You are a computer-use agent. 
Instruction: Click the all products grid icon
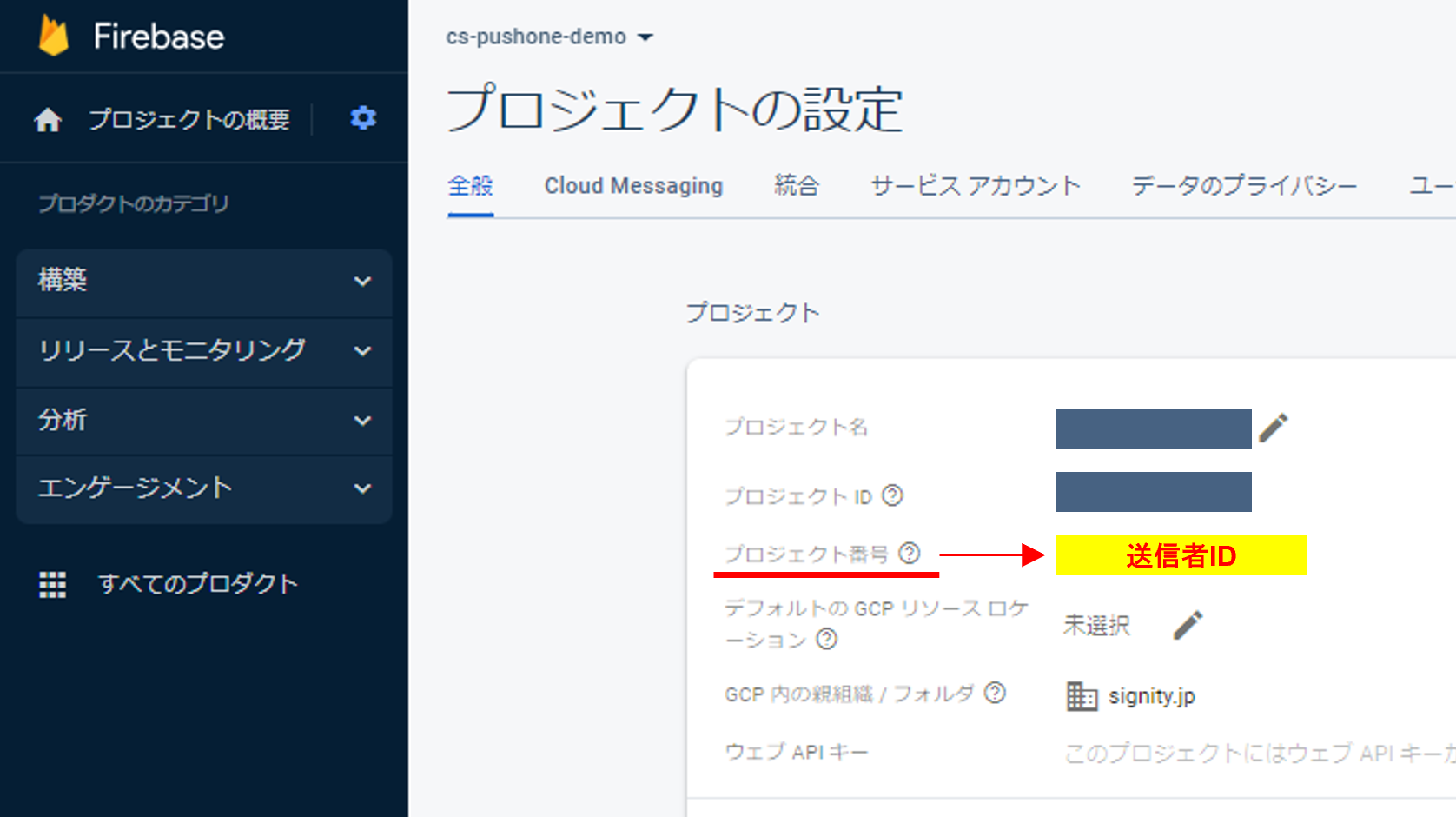click(x=52, y=585)
